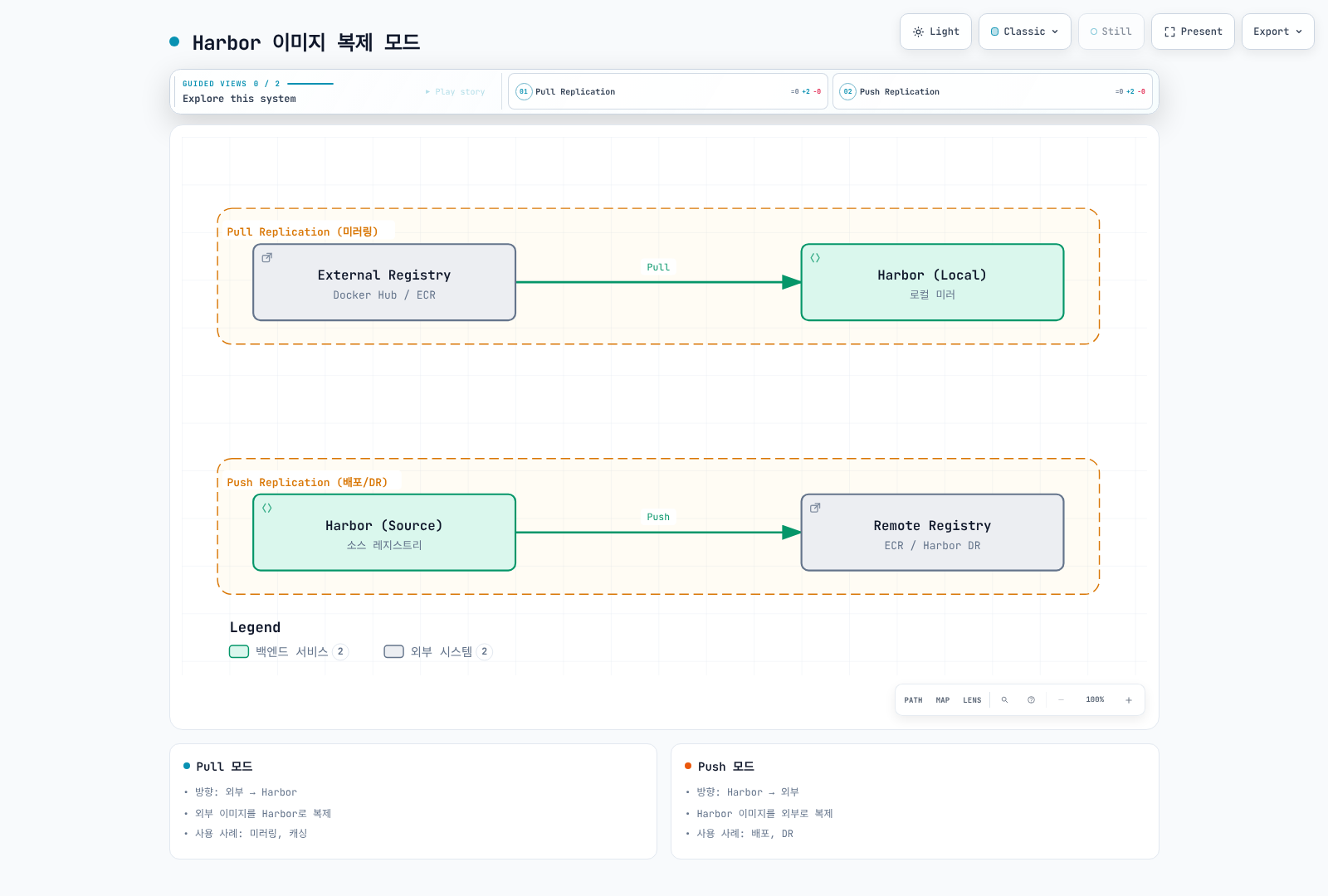Click the Explore this system text
Screen dimensions: 1328x896
click(x=239, y=99)
